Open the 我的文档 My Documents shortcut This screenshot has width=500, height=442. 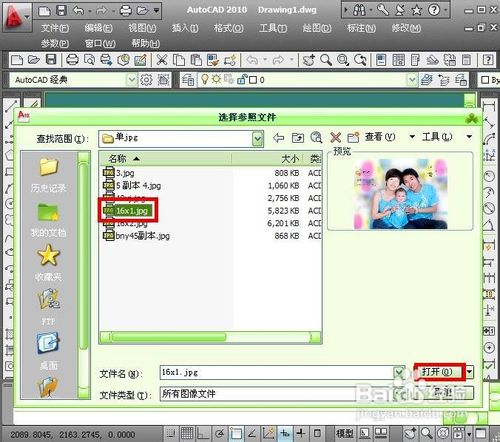pos(48,219)
